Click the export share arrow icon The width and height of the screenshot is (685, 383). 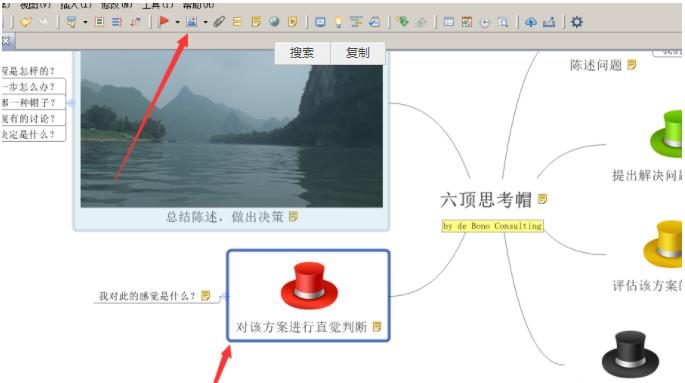click(549, 21)
